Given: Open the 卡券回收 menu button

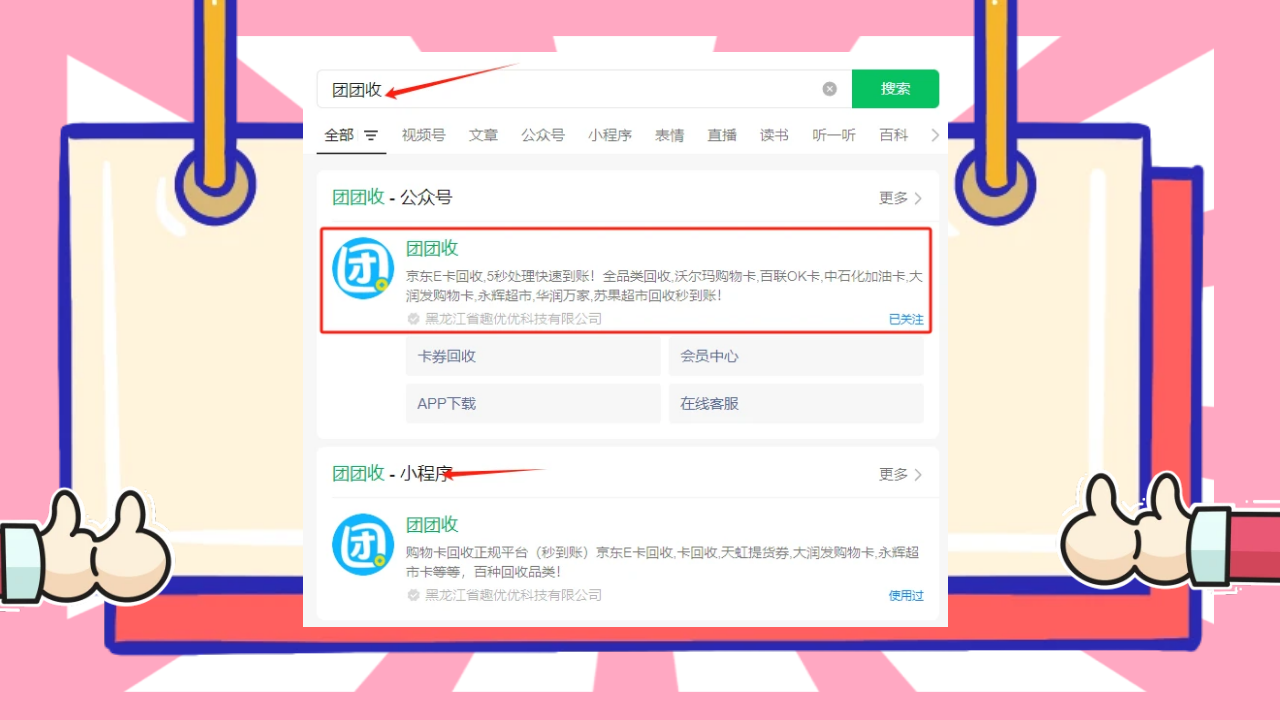Looking at the screenshot, I should (533, 356).
